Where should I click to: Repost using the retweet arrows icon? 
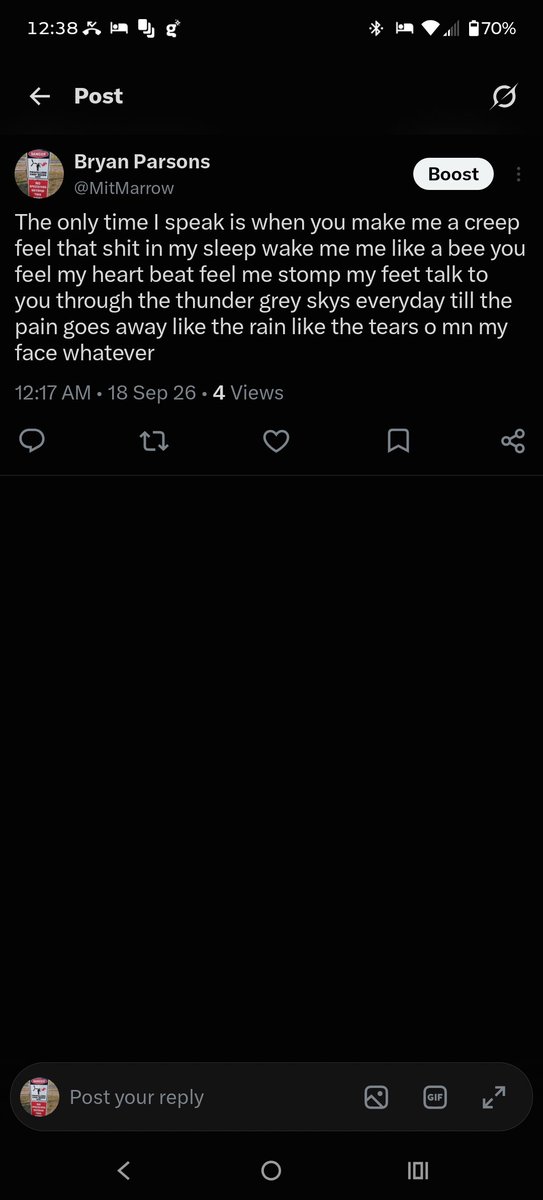pos(154,440)
